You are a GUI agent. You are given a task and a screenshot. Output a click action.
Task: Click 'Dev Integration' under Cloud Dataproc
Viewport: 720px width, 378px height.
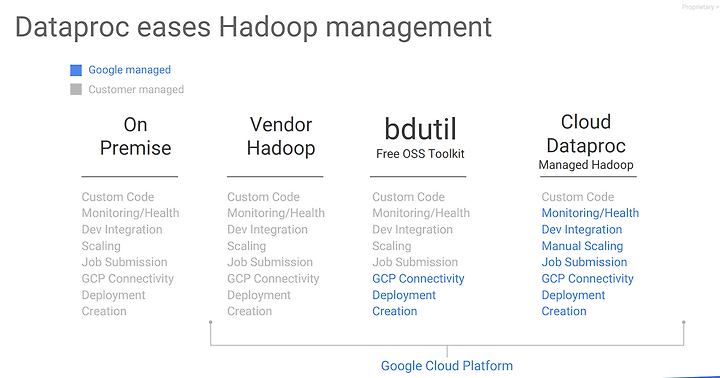(582, 230)
